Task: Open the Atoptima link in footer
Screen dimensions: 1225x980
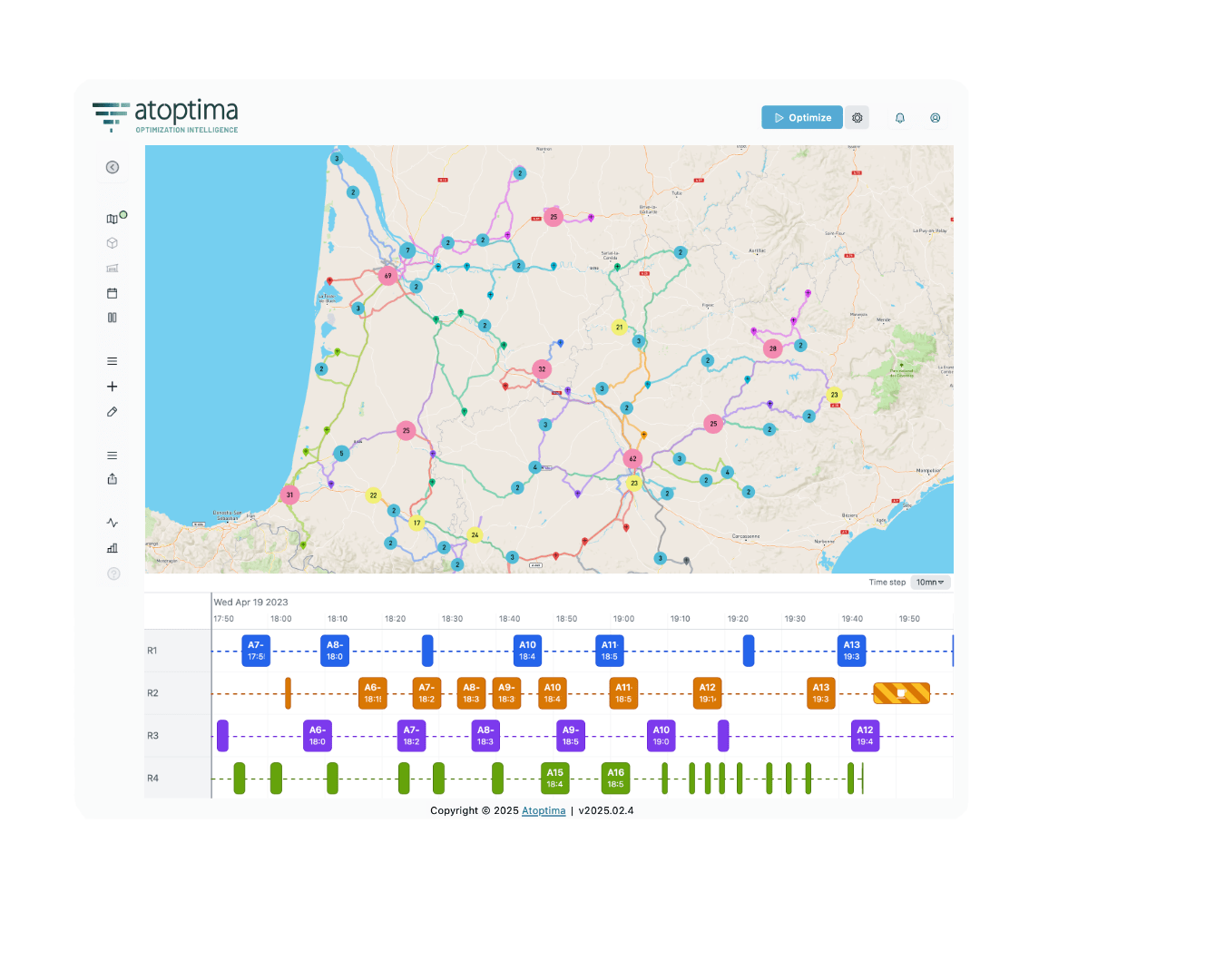Action: click(544, 811)
